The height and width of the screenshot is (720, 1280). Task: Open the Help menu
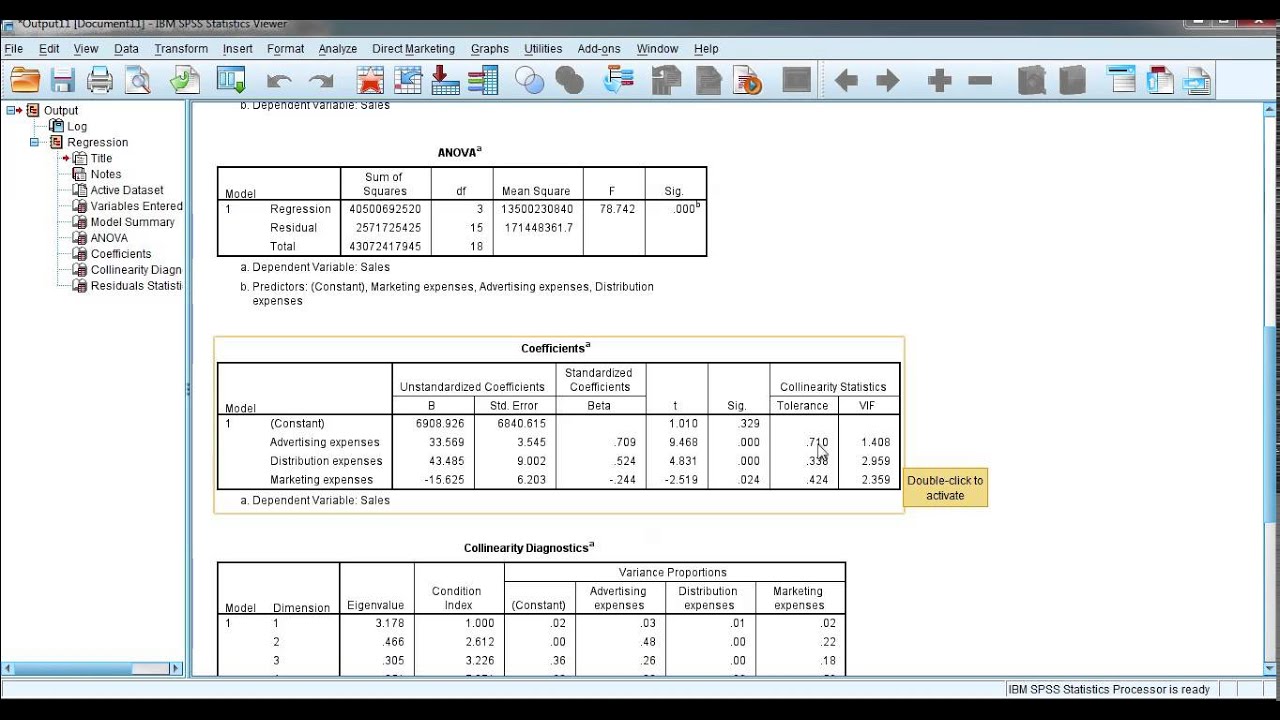706,48
